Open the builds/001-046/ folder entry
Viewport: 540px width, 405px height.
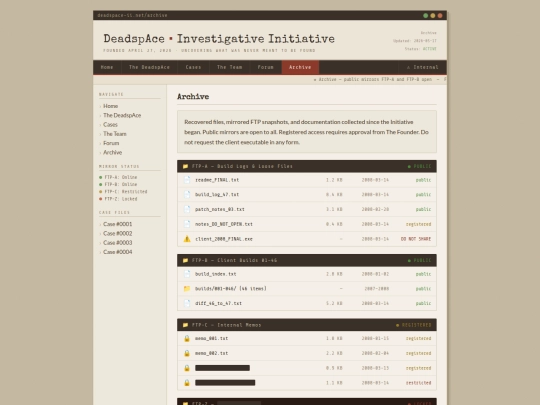pyautogui.click(x=231, y=289)
